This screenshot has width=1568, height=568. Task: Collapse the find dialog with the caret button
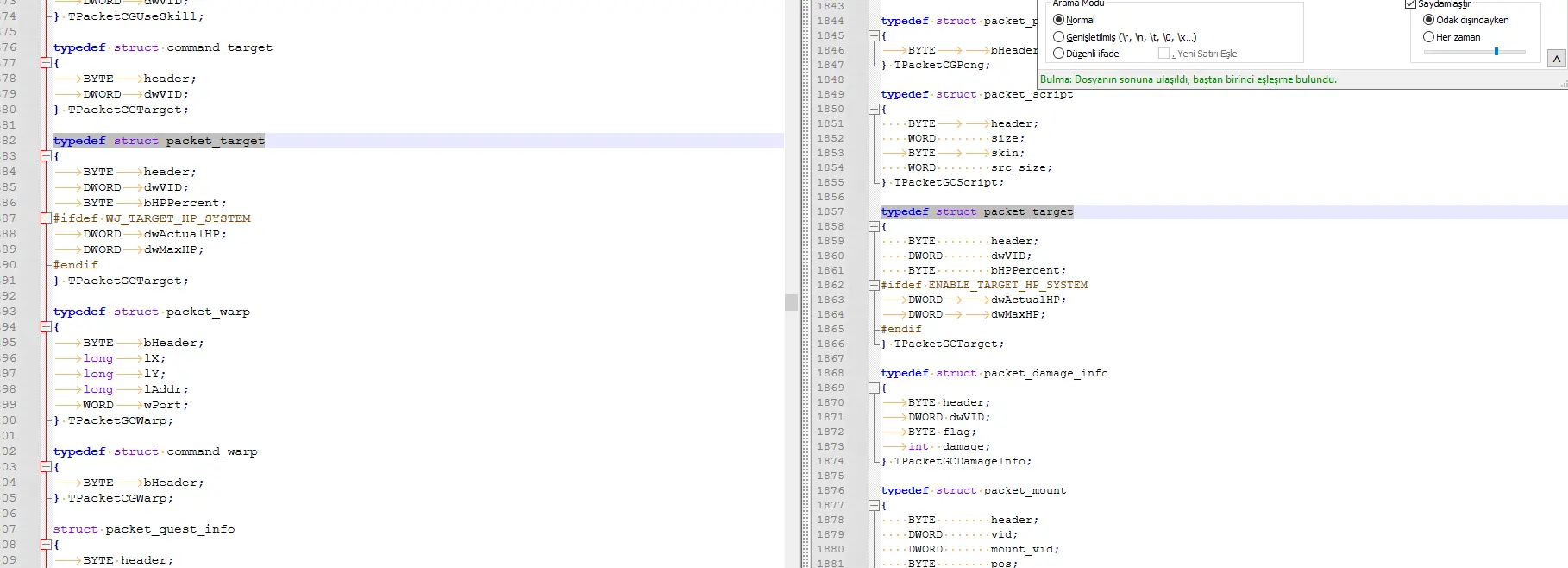coord(1556,59)
